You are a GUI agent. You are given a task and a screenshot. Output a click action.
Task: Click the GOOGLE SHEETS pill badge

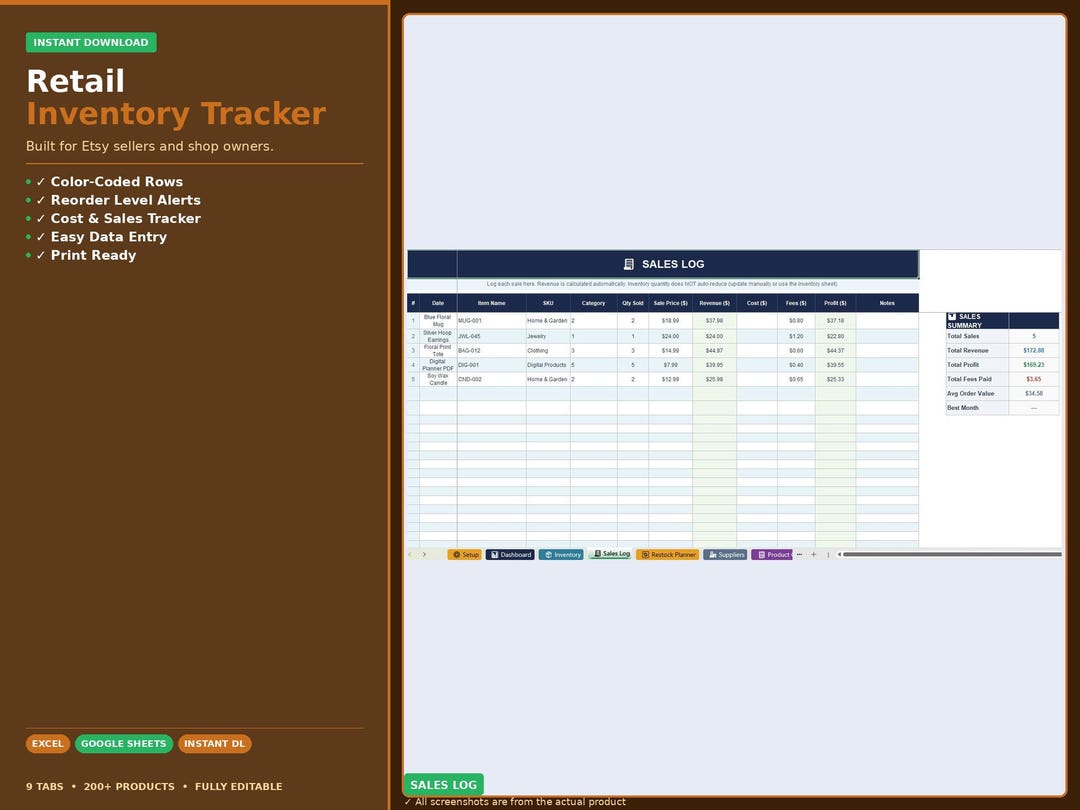click(123, 744)
